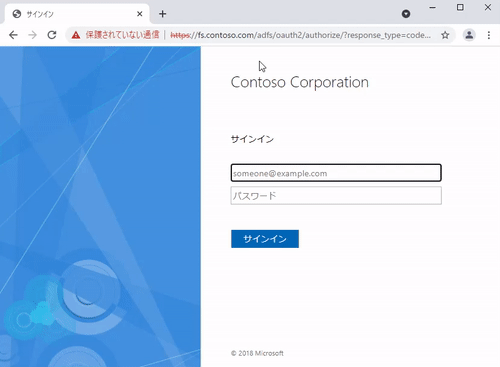Close the browser window
This screenshot has width=500, height=367.
click(488, 7)
